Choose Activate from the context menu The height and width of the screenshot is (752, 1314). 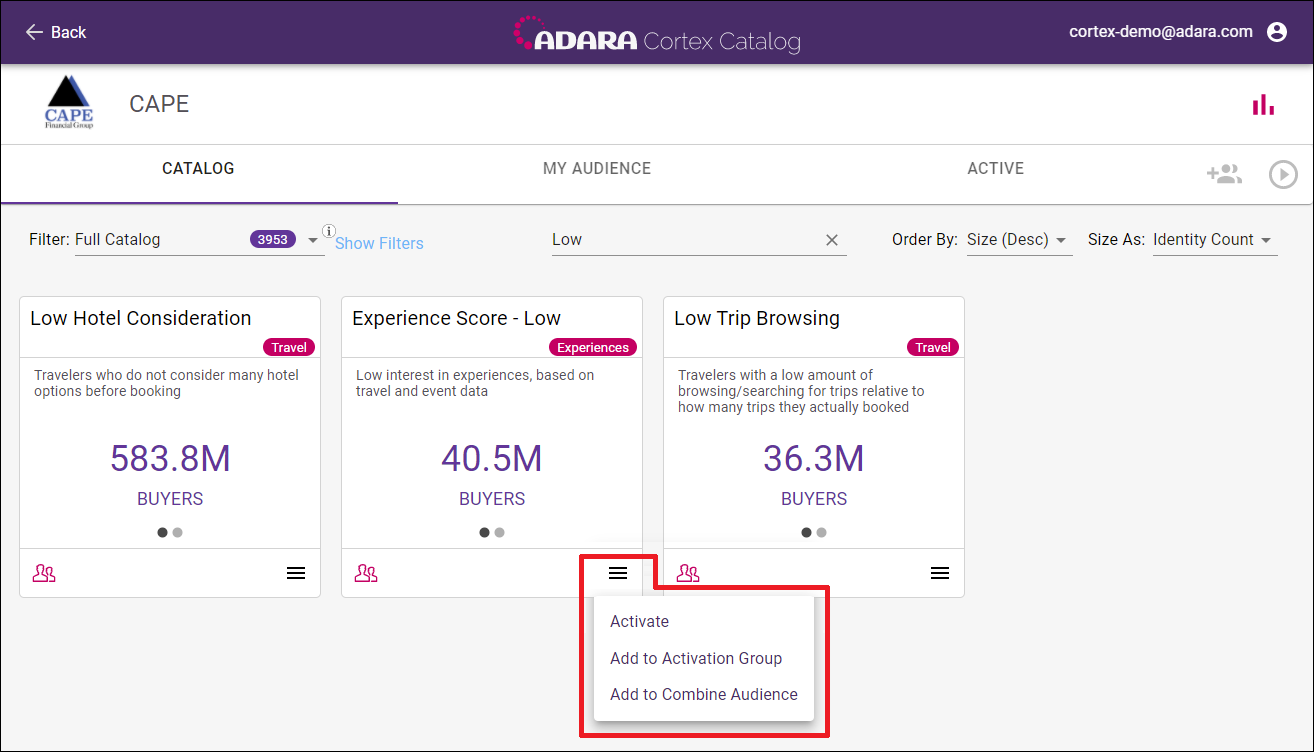(704, 621)
